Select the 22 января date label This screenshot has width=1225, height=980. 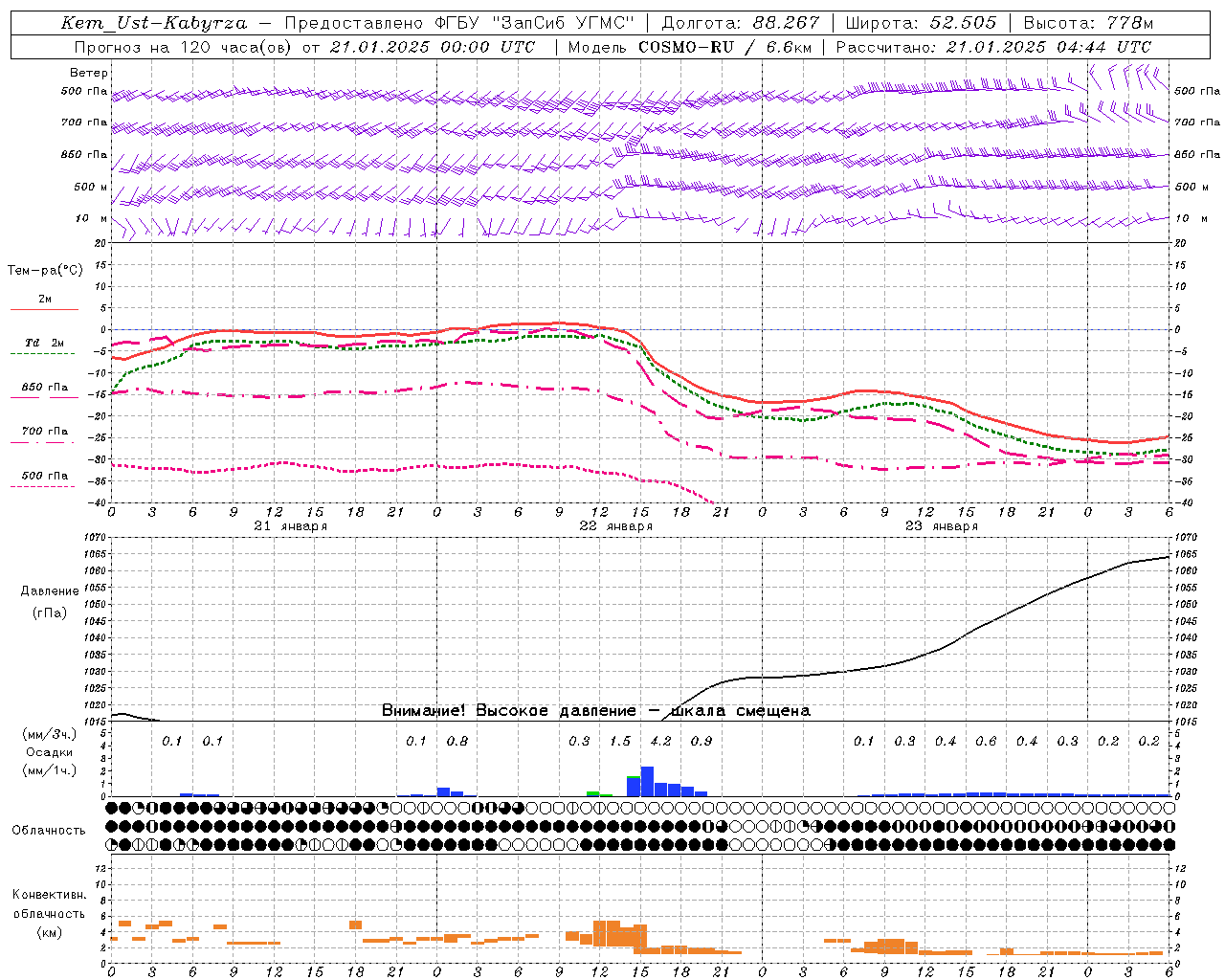(x=616, y=526)
